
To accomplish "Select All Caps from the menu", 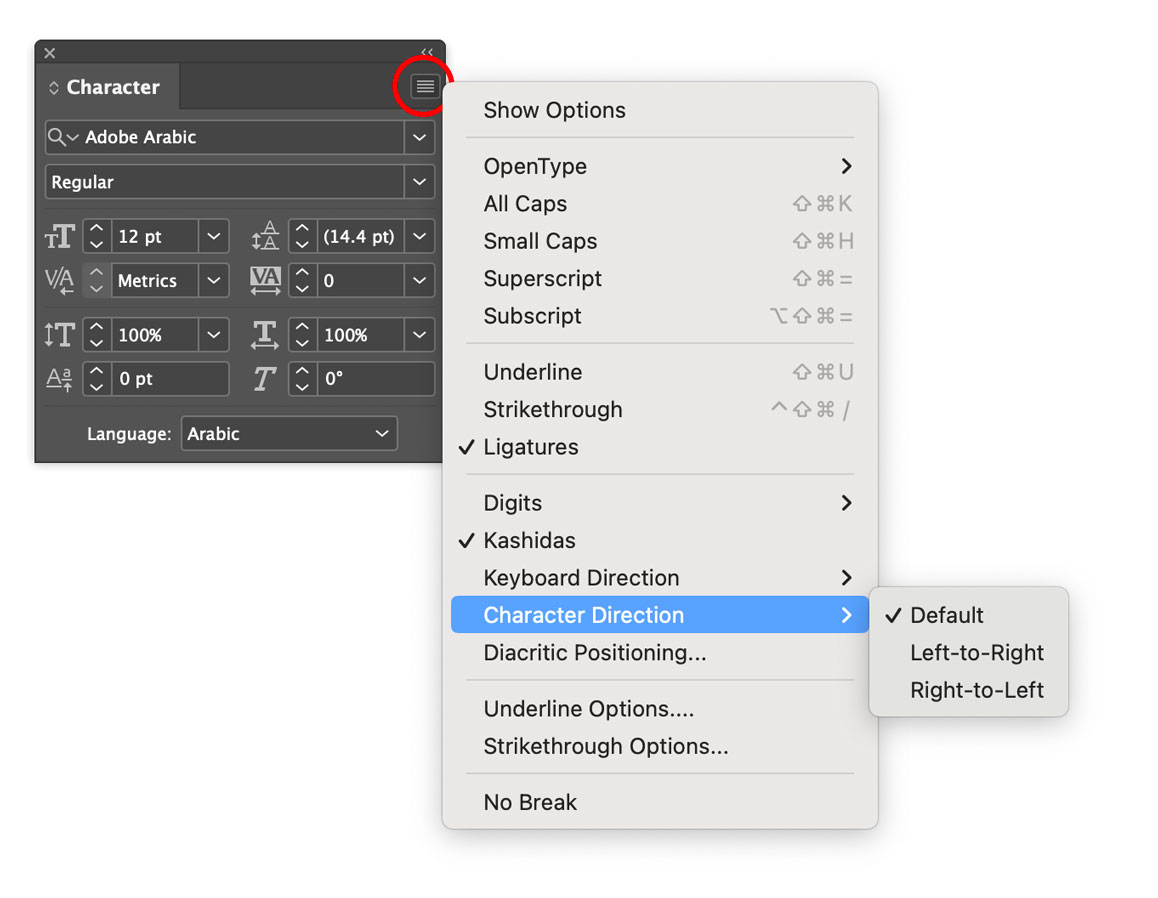I will (x=525, y=203).
